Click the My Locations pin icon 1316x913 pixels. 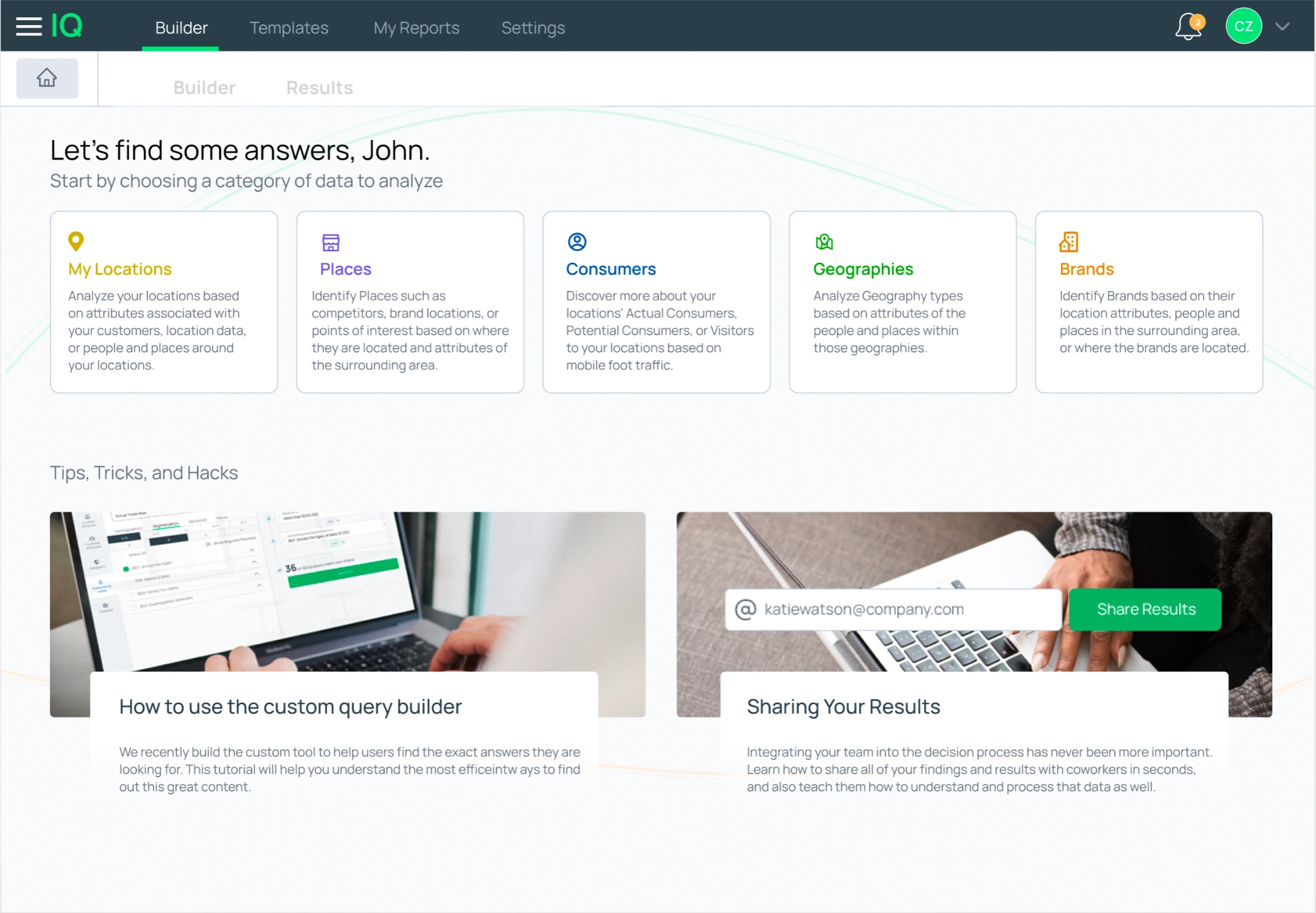click(76, 241)
